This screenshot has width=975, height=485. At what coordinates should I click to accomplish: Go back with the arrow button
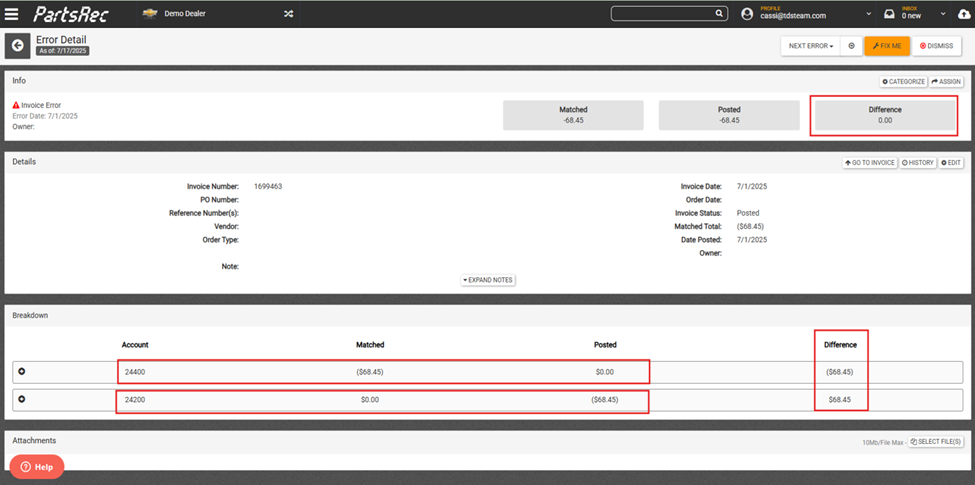coord(17,45)
